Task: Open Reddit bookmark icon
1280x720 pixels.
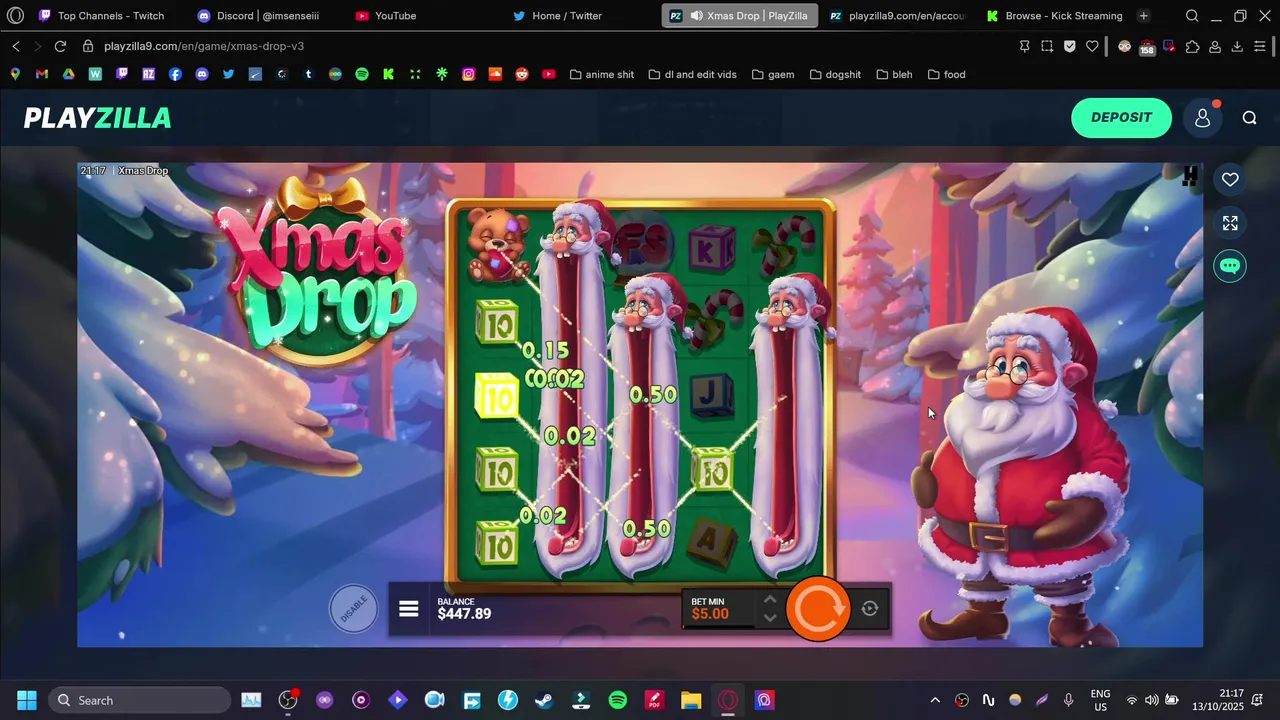Action: (522, 74)
